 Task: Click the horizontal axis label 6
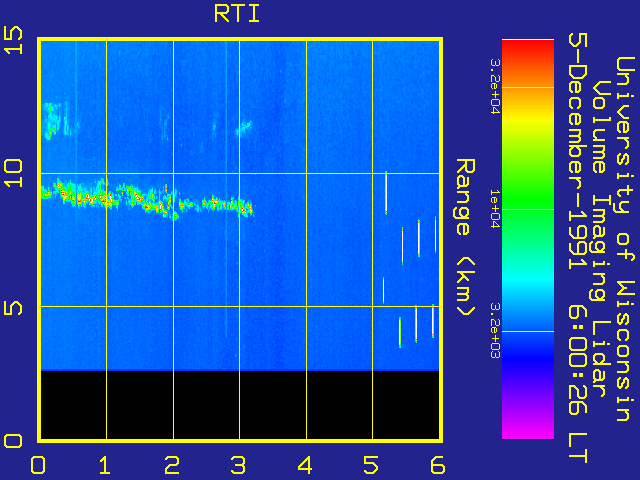coord(438,465)
